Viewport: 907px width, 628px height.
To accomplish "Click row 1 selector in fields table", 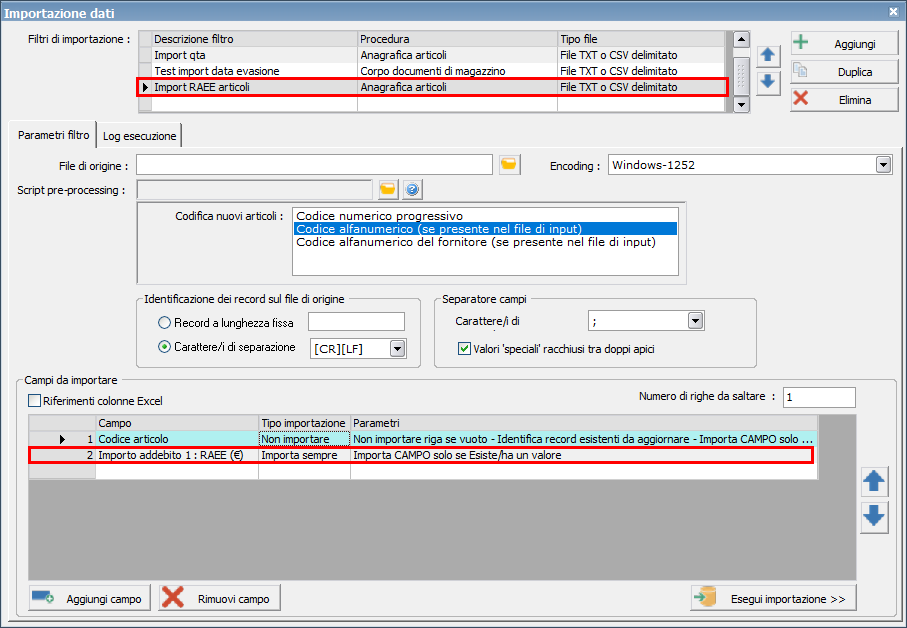I will (x=62, y=439).
